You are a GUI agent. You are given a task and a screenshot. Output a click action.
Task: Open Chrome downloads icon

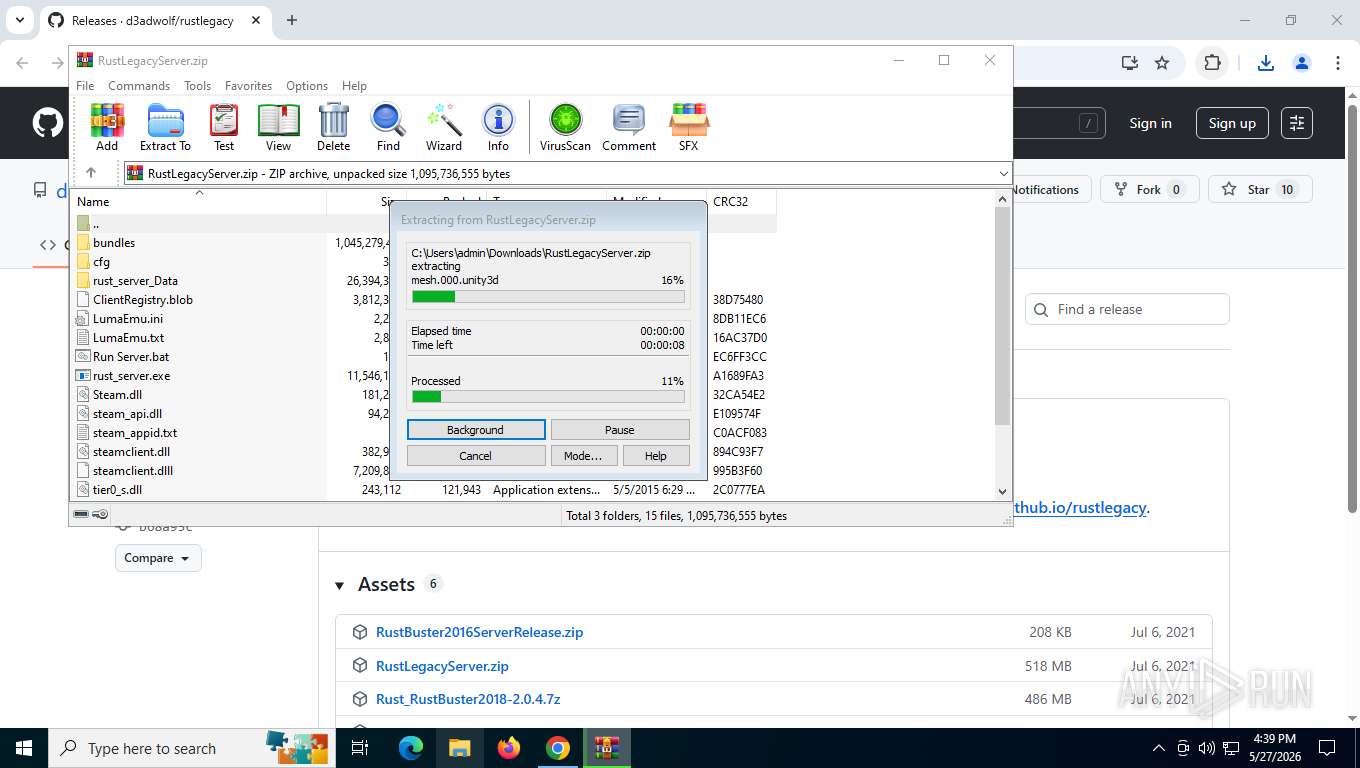tap(1265, 62)
